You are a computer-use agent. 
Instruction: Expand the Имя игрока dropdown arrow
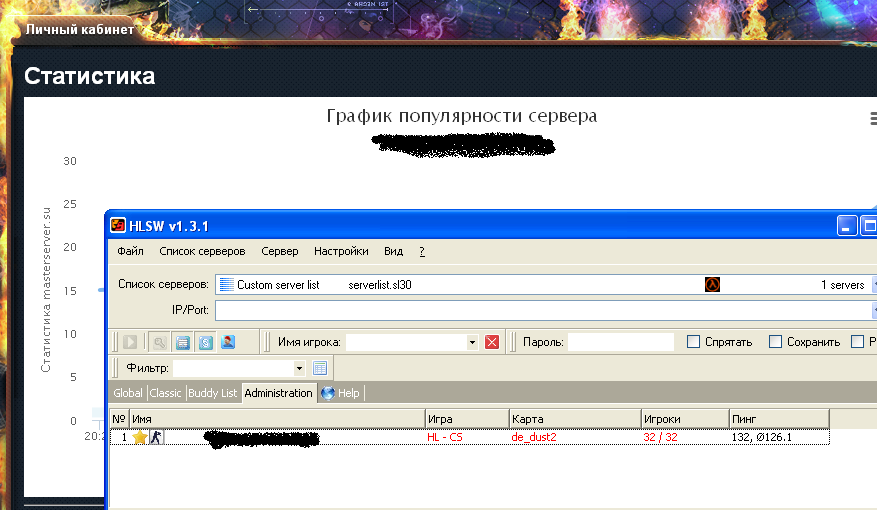[x=473, y=342]
